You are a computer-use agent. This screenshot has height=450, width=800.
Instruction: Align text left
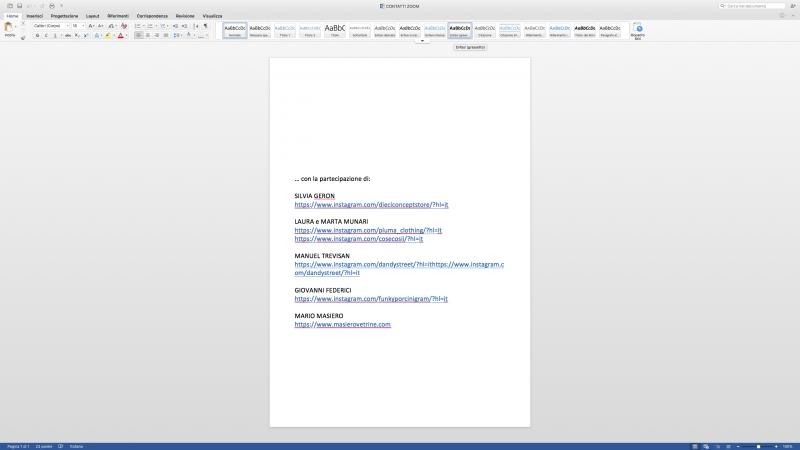pos(139,36)
